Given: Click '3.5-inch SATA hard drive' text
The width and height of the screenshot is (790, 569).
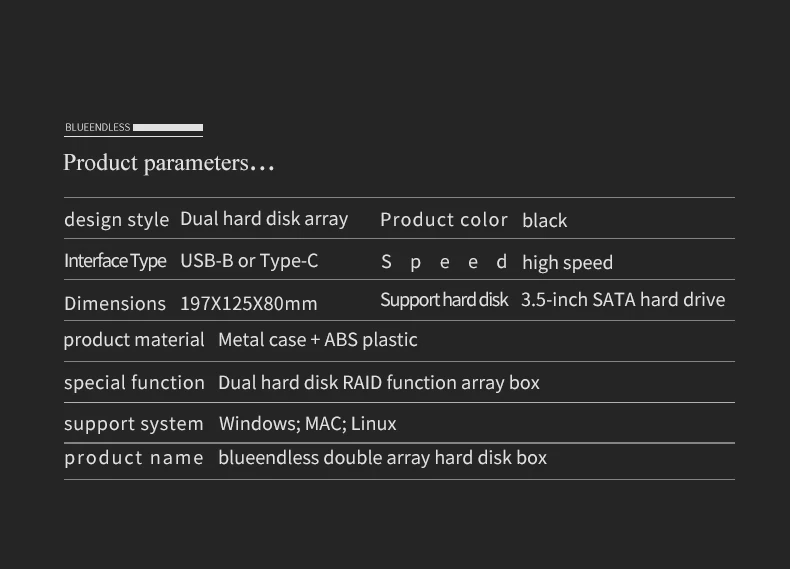Looking at the screenshot, I should [623, 300].
